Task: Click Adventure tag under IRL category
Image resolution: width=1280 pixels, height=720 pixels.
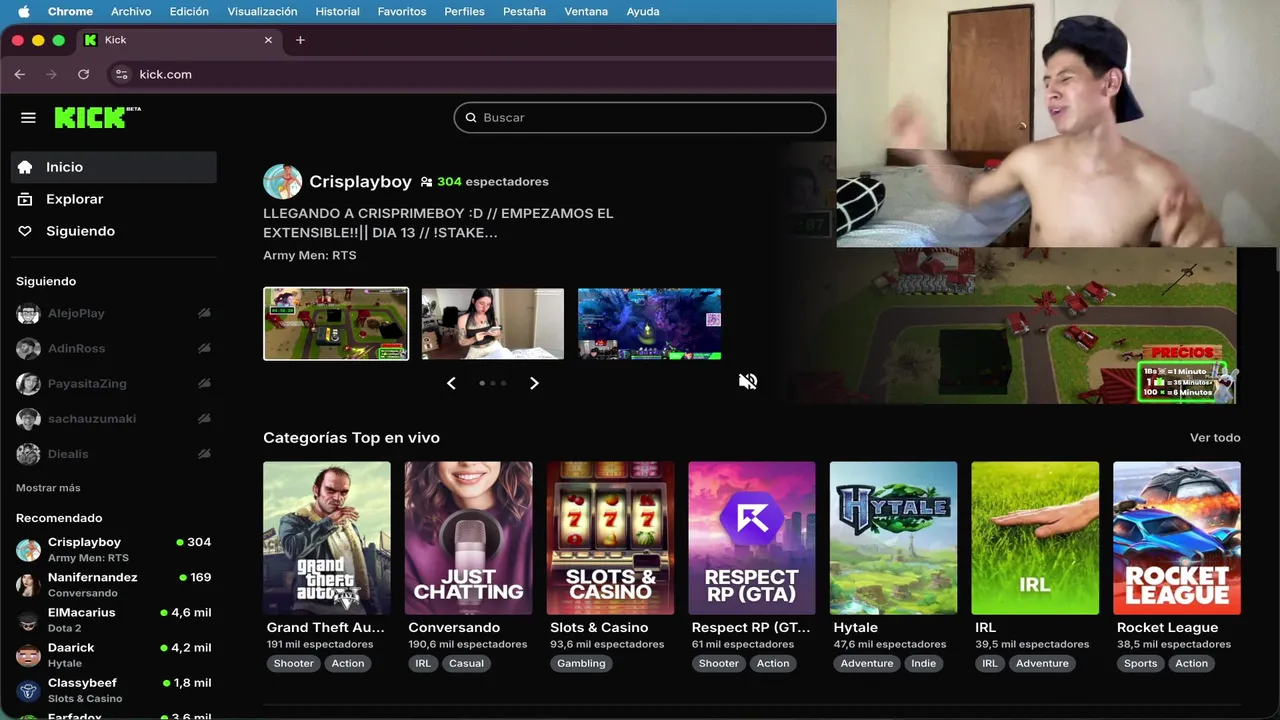Action: pos(1042,663)
